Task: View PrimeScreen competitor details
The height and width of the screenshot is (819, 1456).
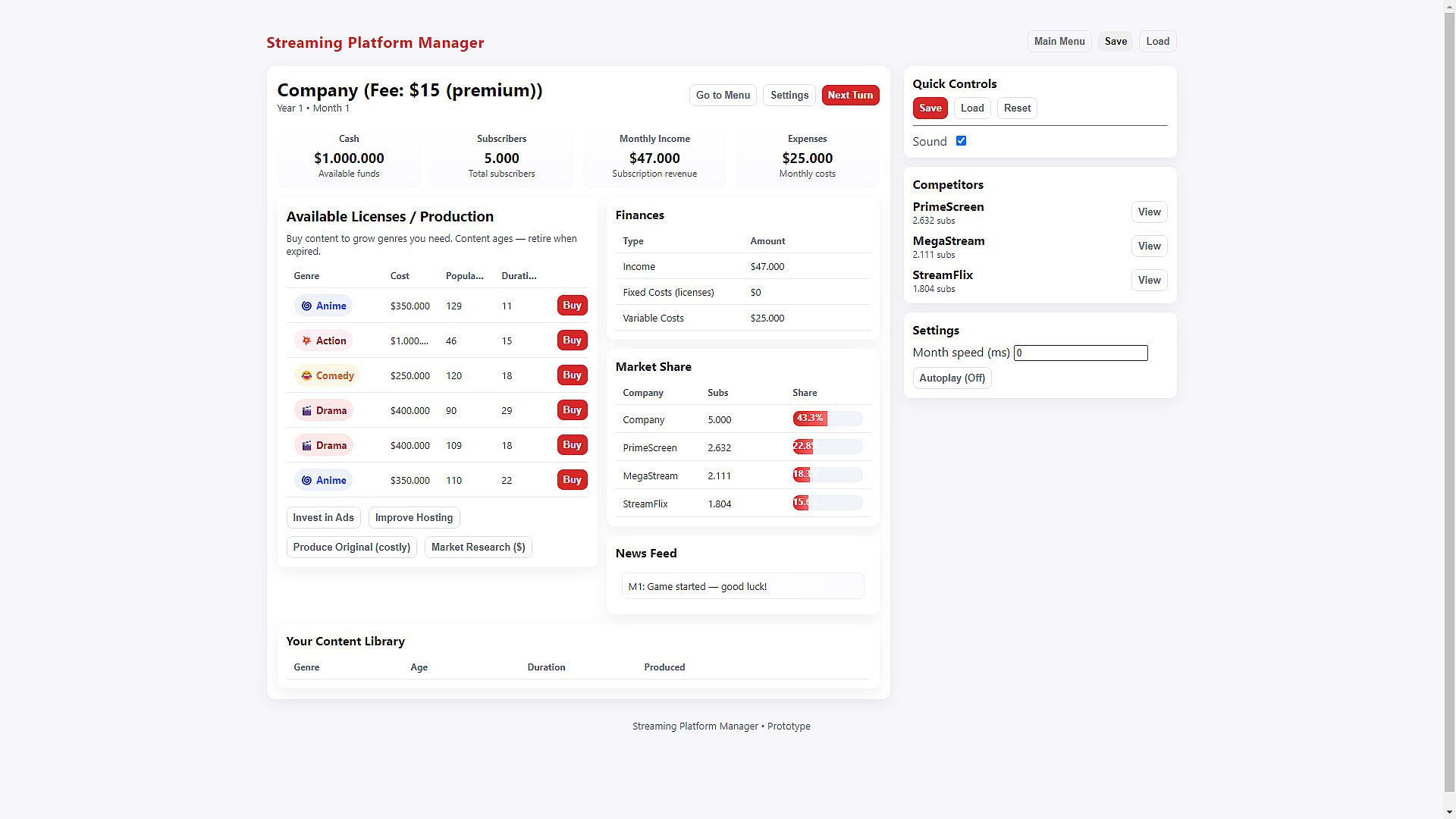Action: [x=1148, y=212]
